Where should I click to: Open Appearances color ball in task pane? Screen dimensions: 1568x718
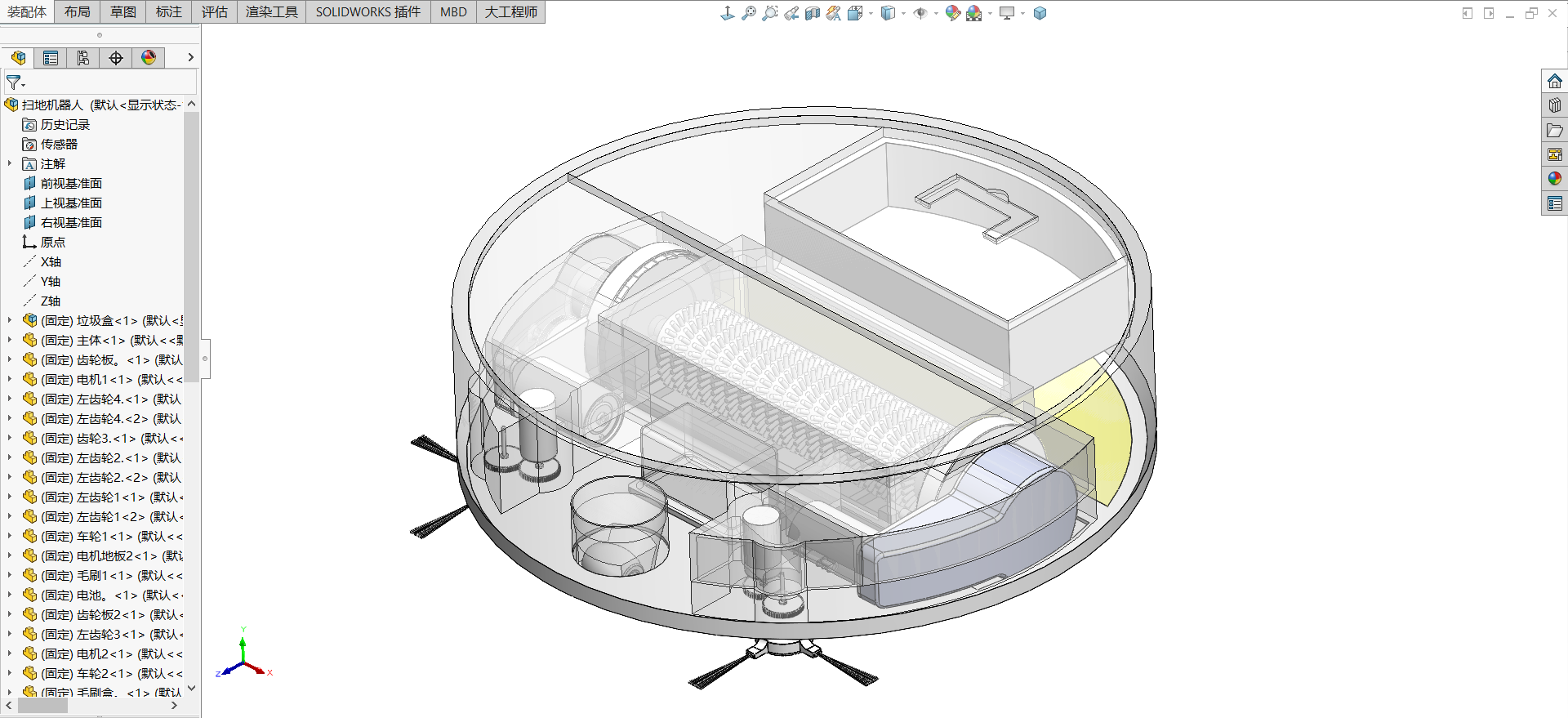[x=1554, y=179]
